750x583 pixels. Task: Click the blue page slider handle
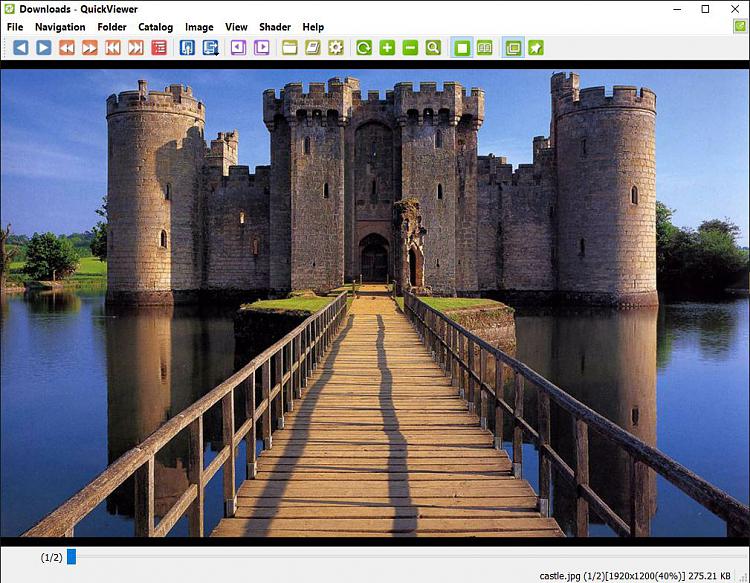click(x=71, y=557)
